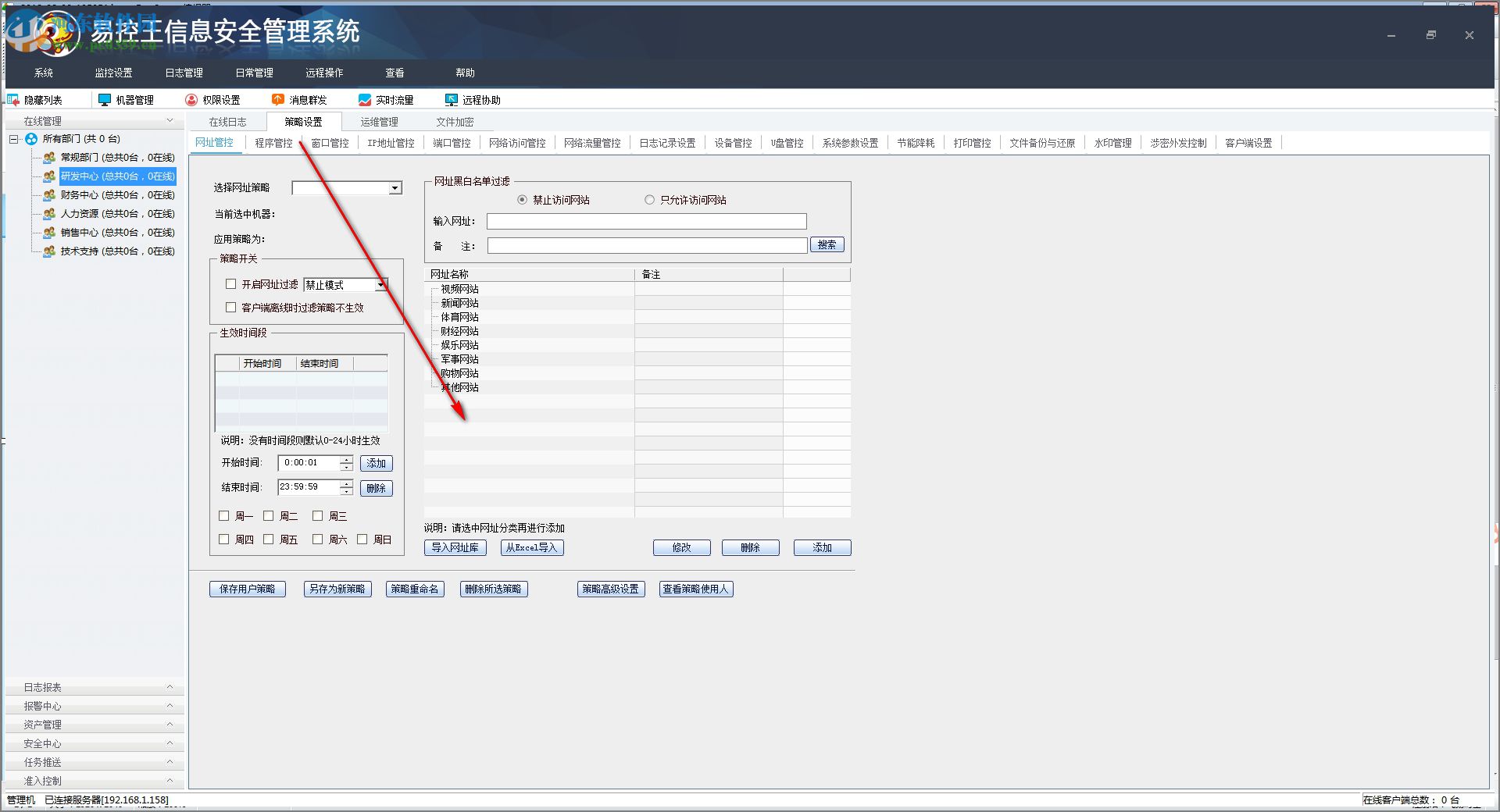Open 机器管理 monitor icon

click(104, 100)
